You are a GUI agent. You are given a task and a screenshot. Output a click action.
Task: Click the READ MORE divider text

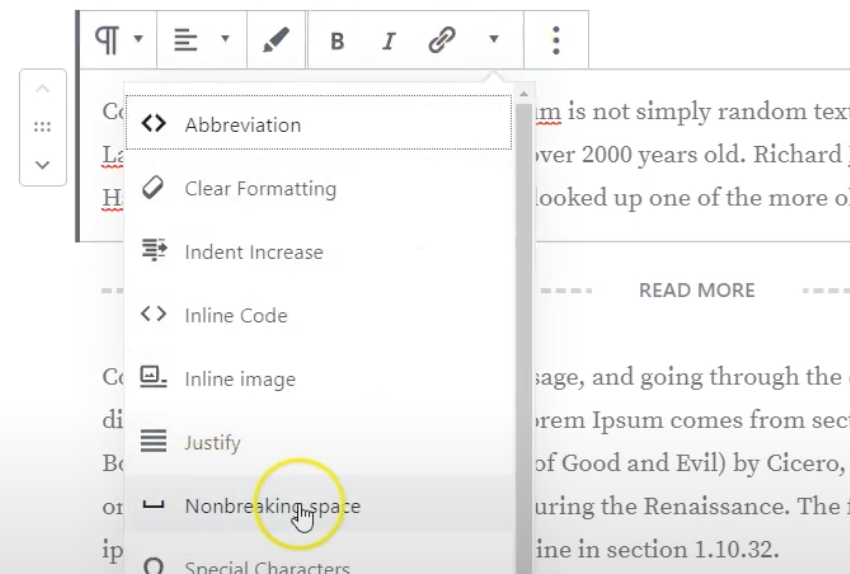697,291
